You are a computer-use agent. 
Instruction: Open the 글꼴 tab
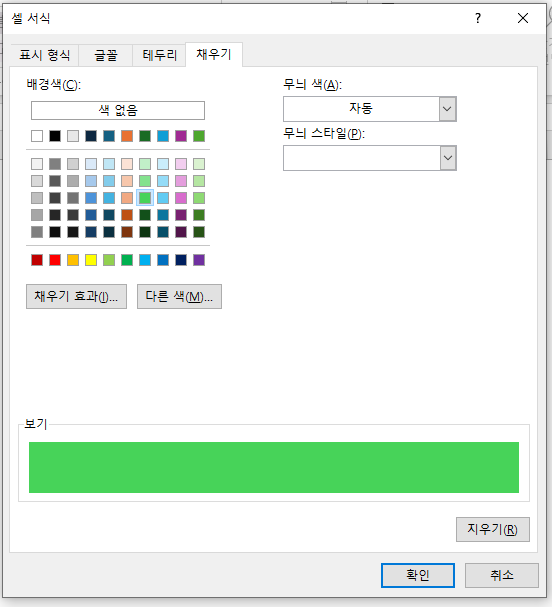[106, 55]
